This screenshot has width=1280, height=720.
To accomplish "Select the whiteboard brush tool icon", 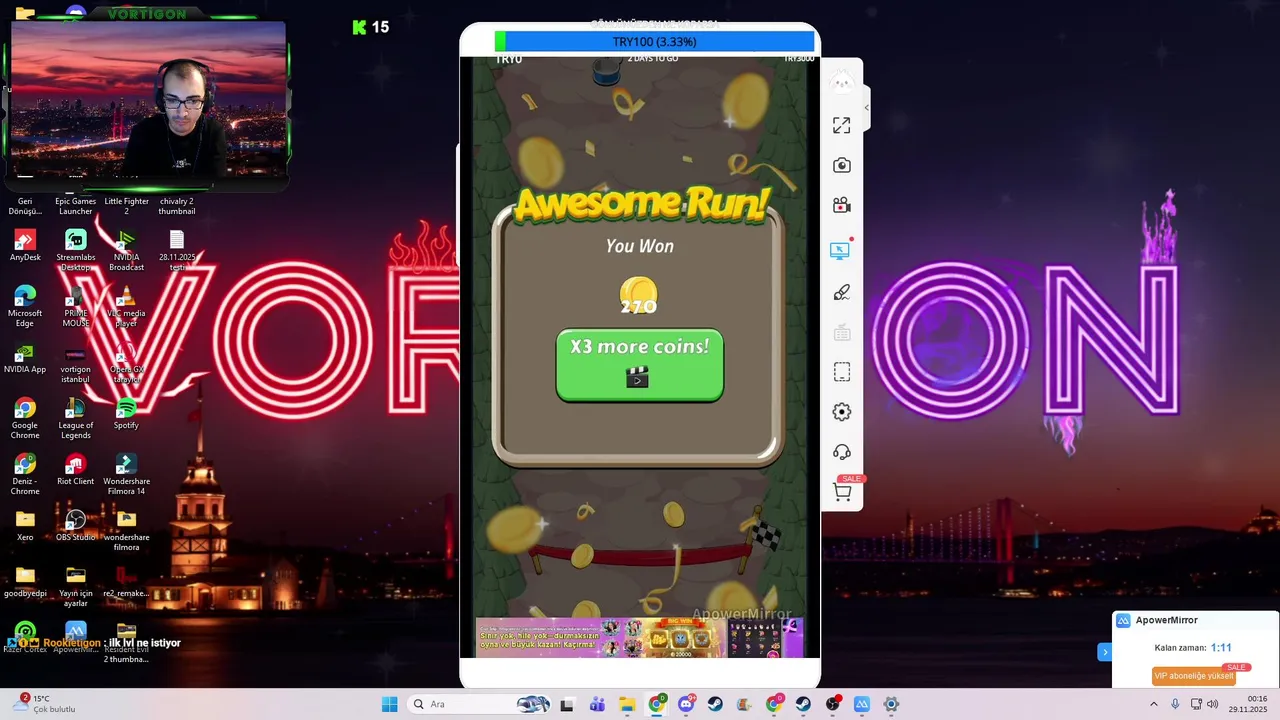I will [842, 292].
